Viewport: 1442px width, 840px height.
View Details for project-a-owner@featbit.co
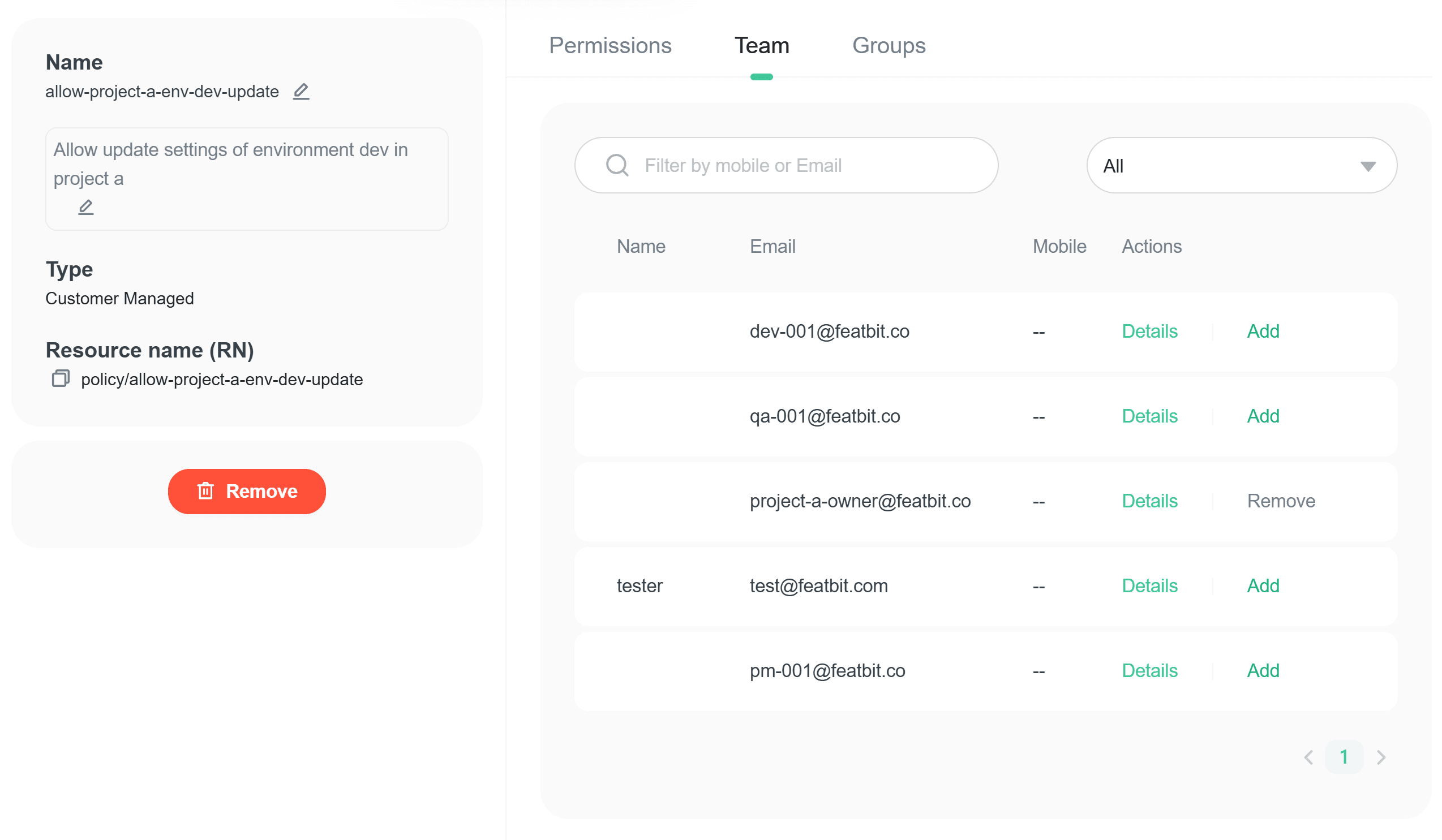(1151, 502)
